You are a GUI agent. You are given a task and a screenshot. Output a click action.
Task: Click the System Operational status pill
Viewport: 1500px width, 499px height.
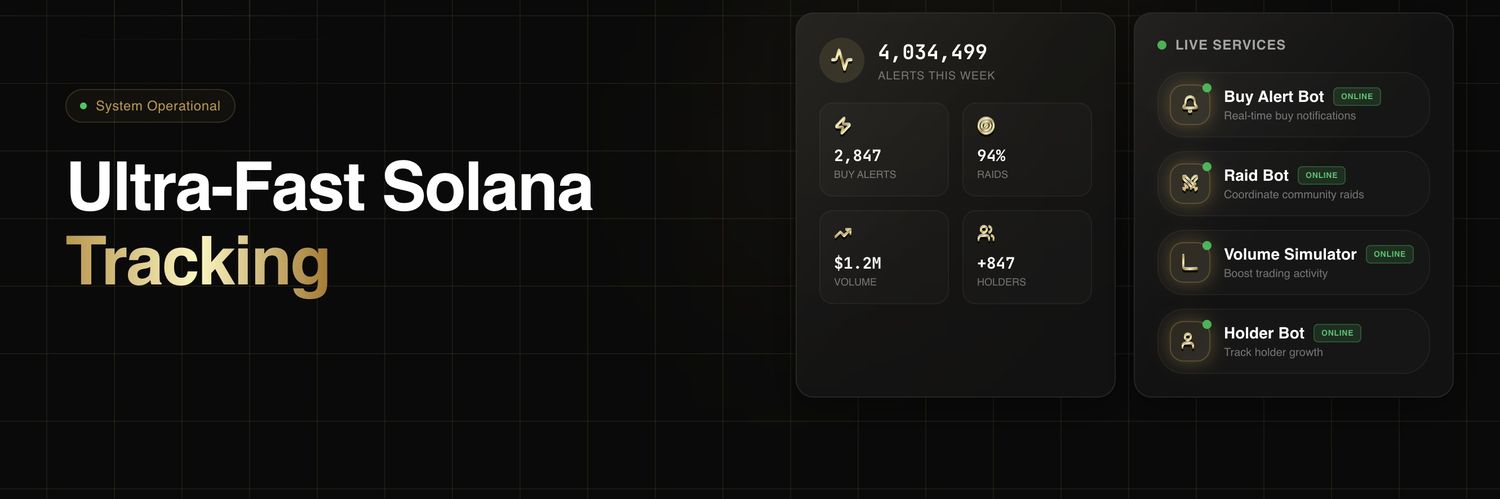pos(150,106)
